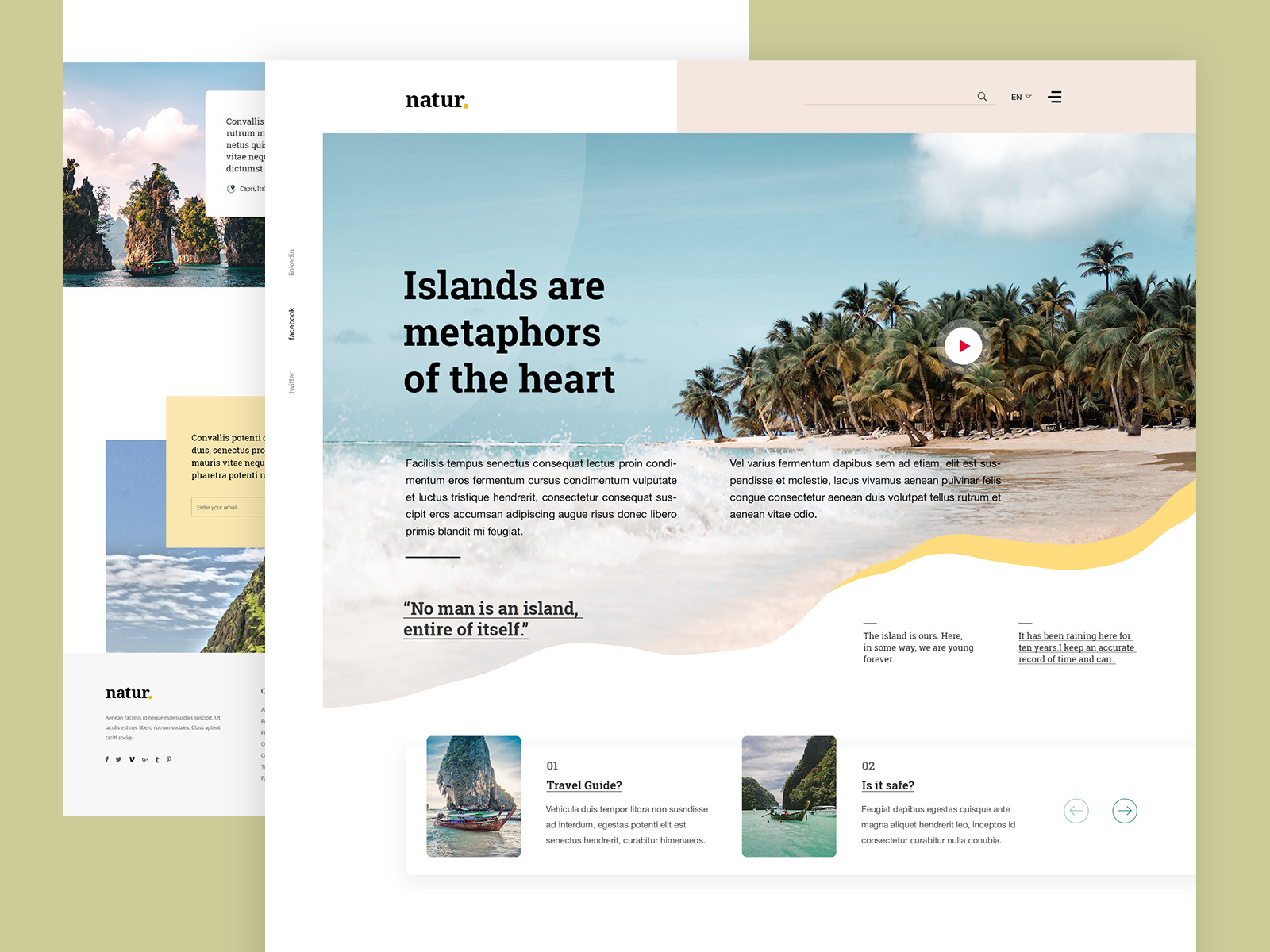Click the Twitter icon in the footer
The height and width of the screenshot is (952, 1270).
click(118, 759)
